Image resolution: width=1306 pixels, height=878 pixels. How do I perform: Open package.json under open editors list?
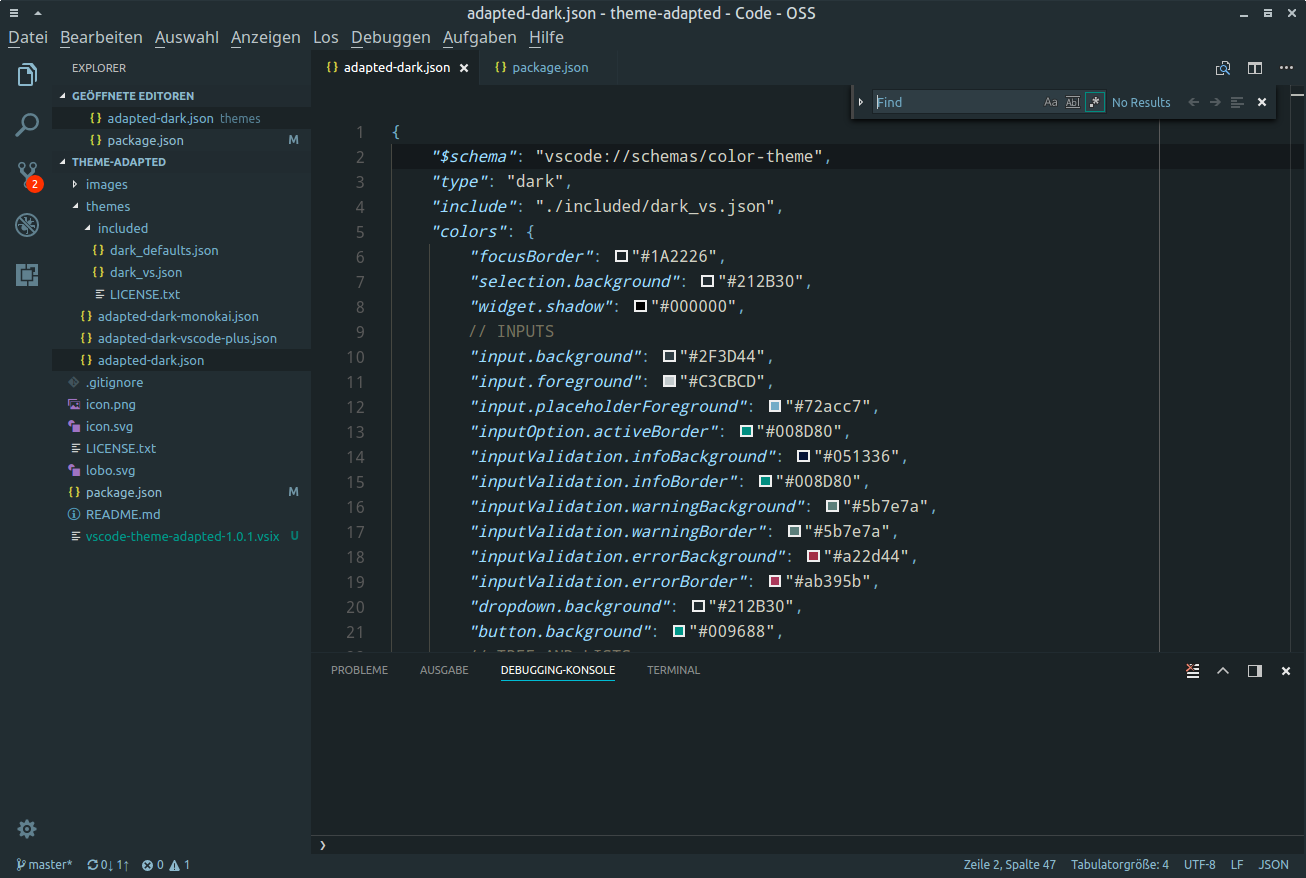145,140
